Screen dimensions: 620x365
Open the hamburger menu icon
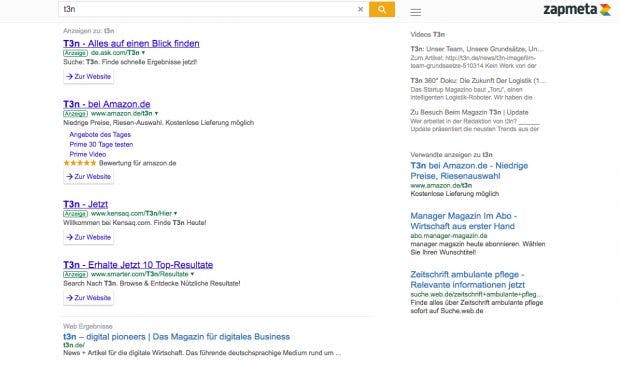tap(416, 12)
